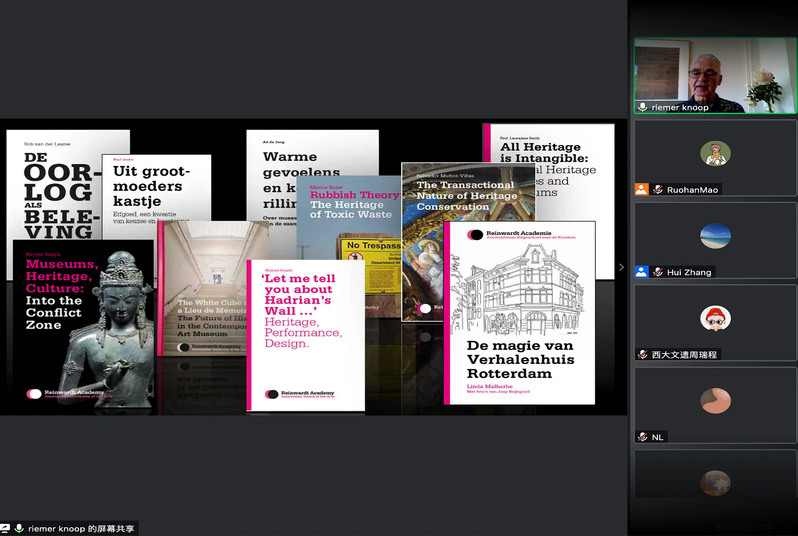Click the blue co-host icon beside Hui Zhang
The height and width of the screenshot is (536, 798).
(x=642, y=272)
